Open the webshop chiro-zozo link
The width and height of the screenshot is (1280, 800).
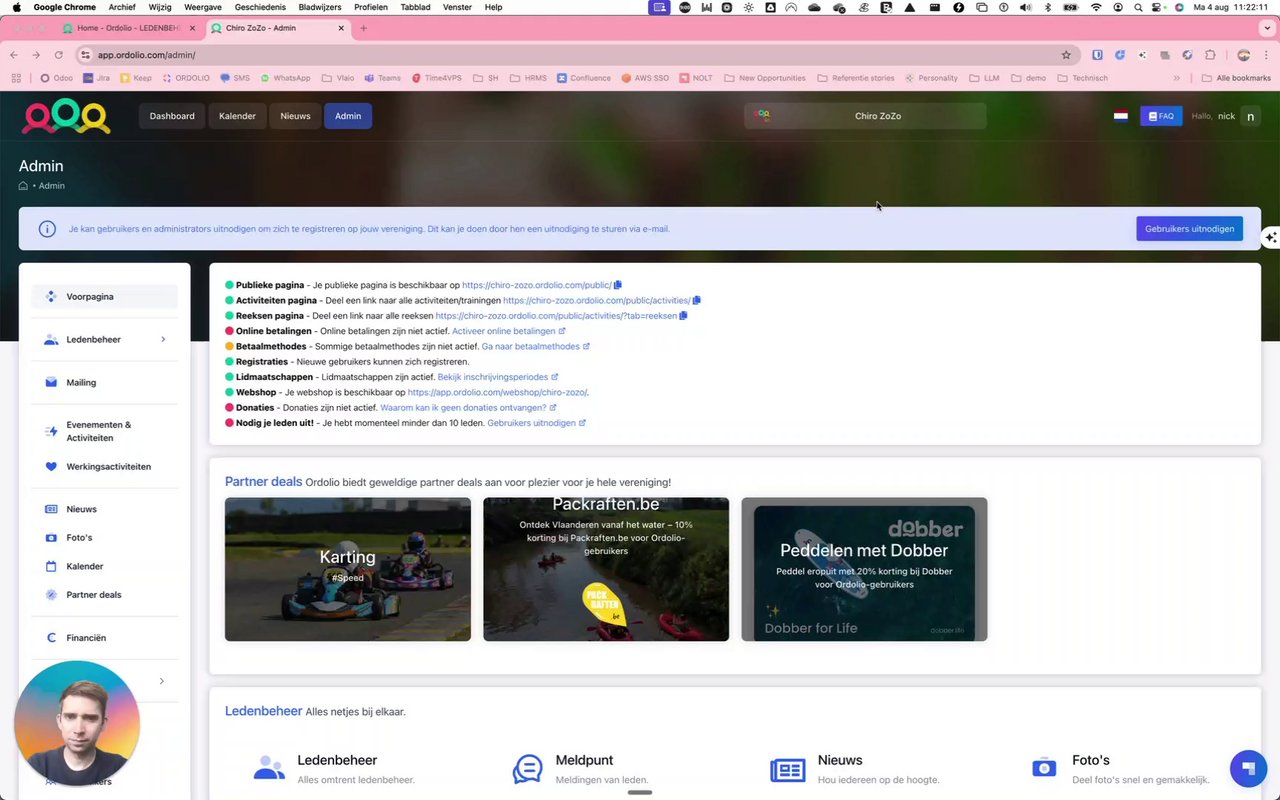[x=497, y=393]
